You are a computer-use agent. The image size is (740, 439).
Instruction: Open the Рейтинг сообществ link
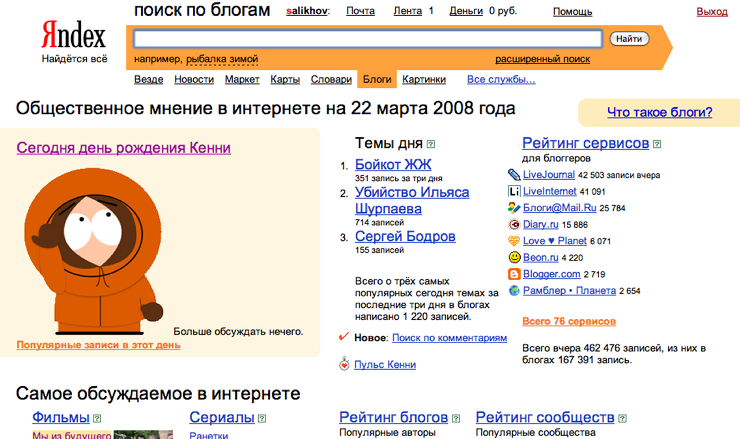tap(545, 417)
